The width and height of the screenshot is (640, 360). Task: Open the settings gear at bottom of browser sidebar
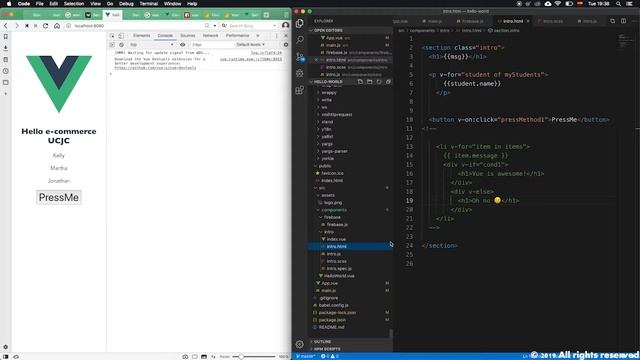coord(6,347)
